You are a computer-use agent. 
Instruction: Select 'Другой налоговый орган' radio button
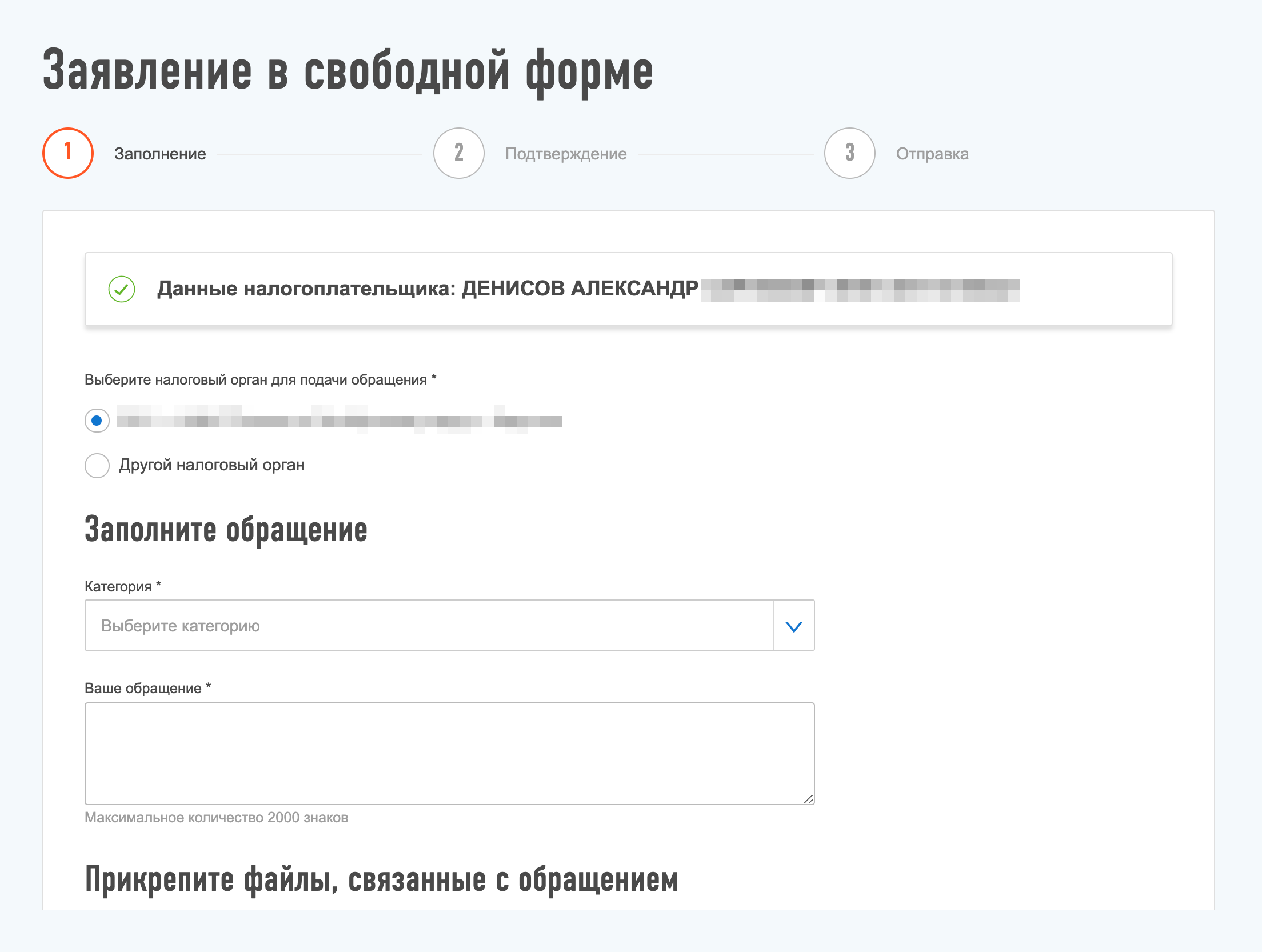tap(97, 466)
